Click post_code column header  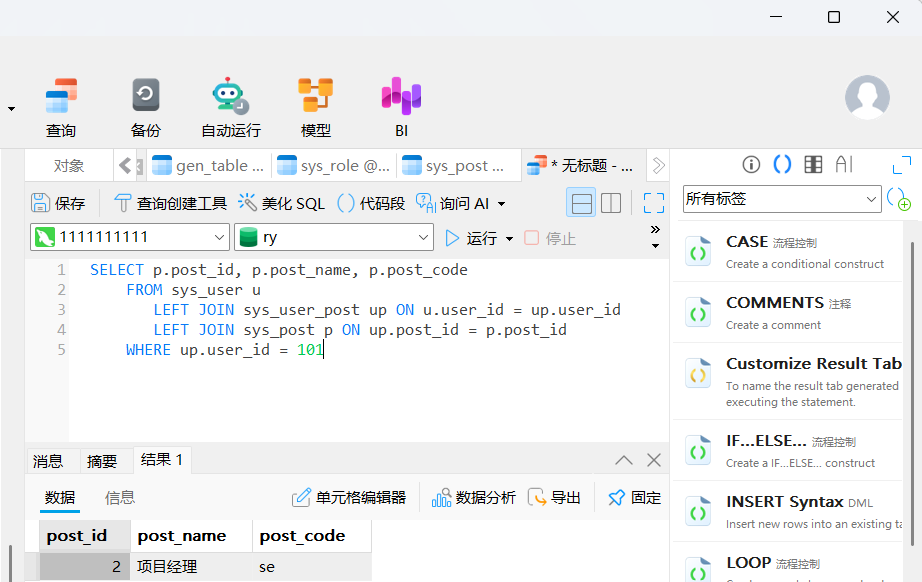[312, 536]
